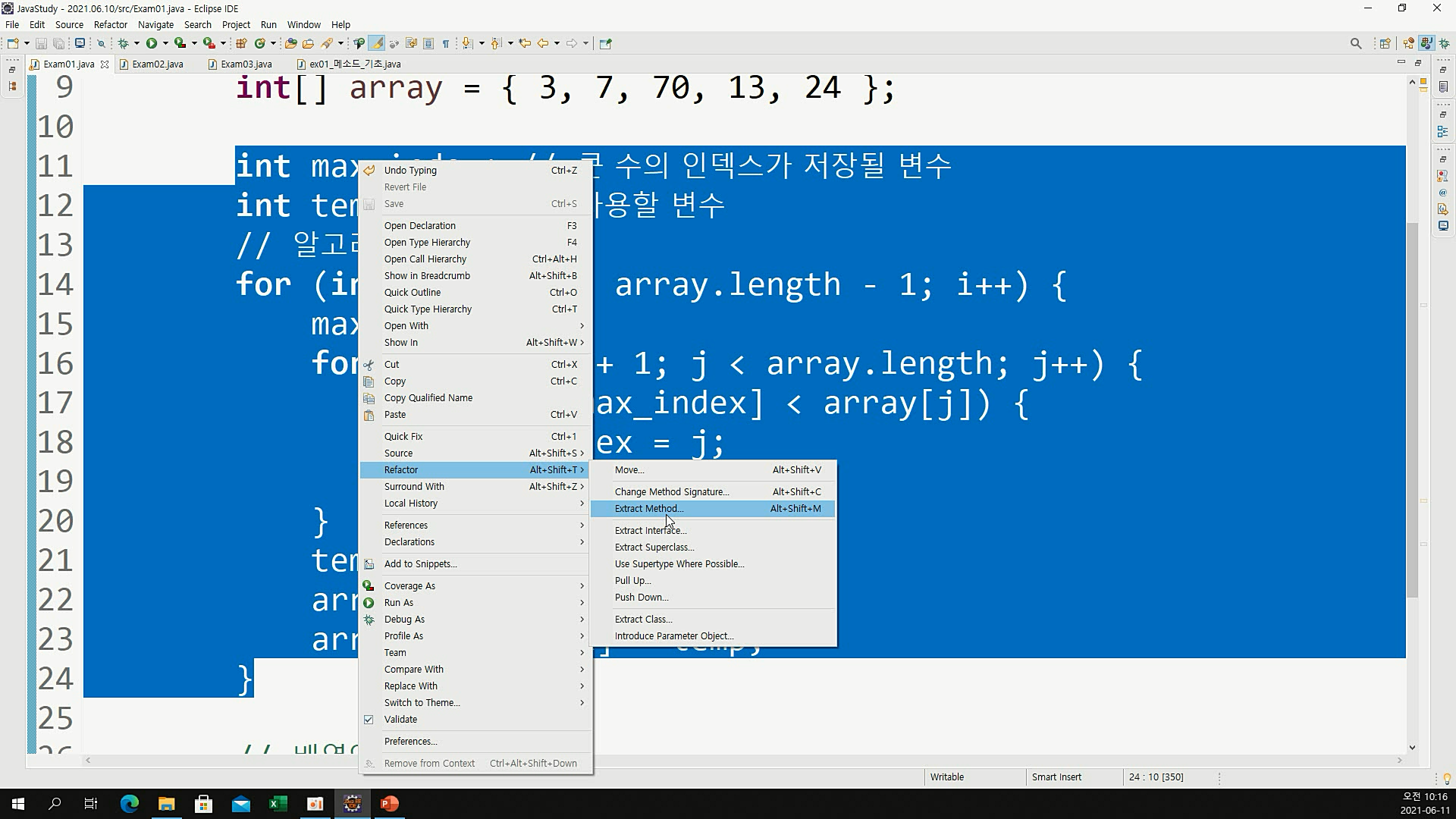Image resolution: width=1456 pixels, height=819 pixels.
Task: Toggle Mark Occurrences highlighter icon
Action: point(376,43)
